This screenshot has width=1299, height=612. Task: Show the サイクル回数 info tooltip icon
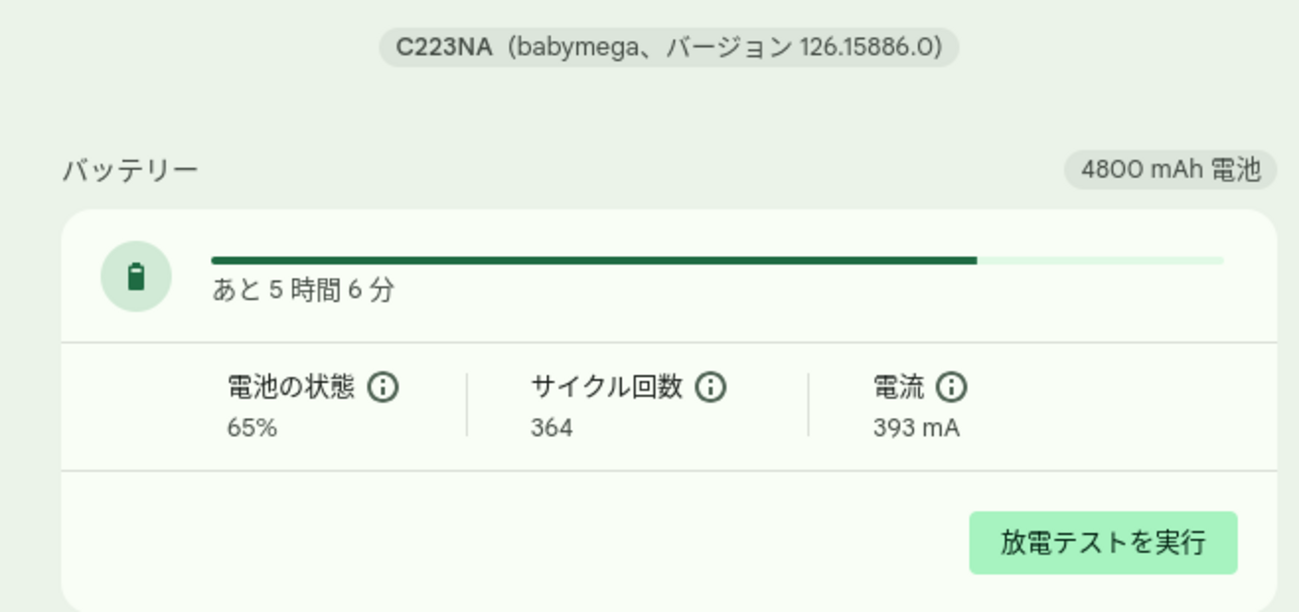pos(710,387)
